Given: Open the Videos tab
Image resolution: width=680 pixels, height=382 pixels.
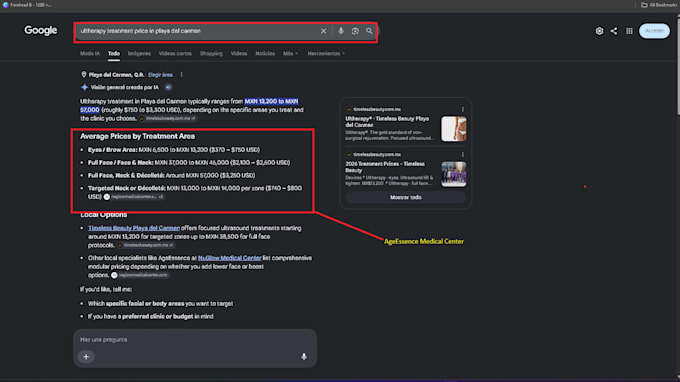Looking at the screenshot, I should pos(239,54).
